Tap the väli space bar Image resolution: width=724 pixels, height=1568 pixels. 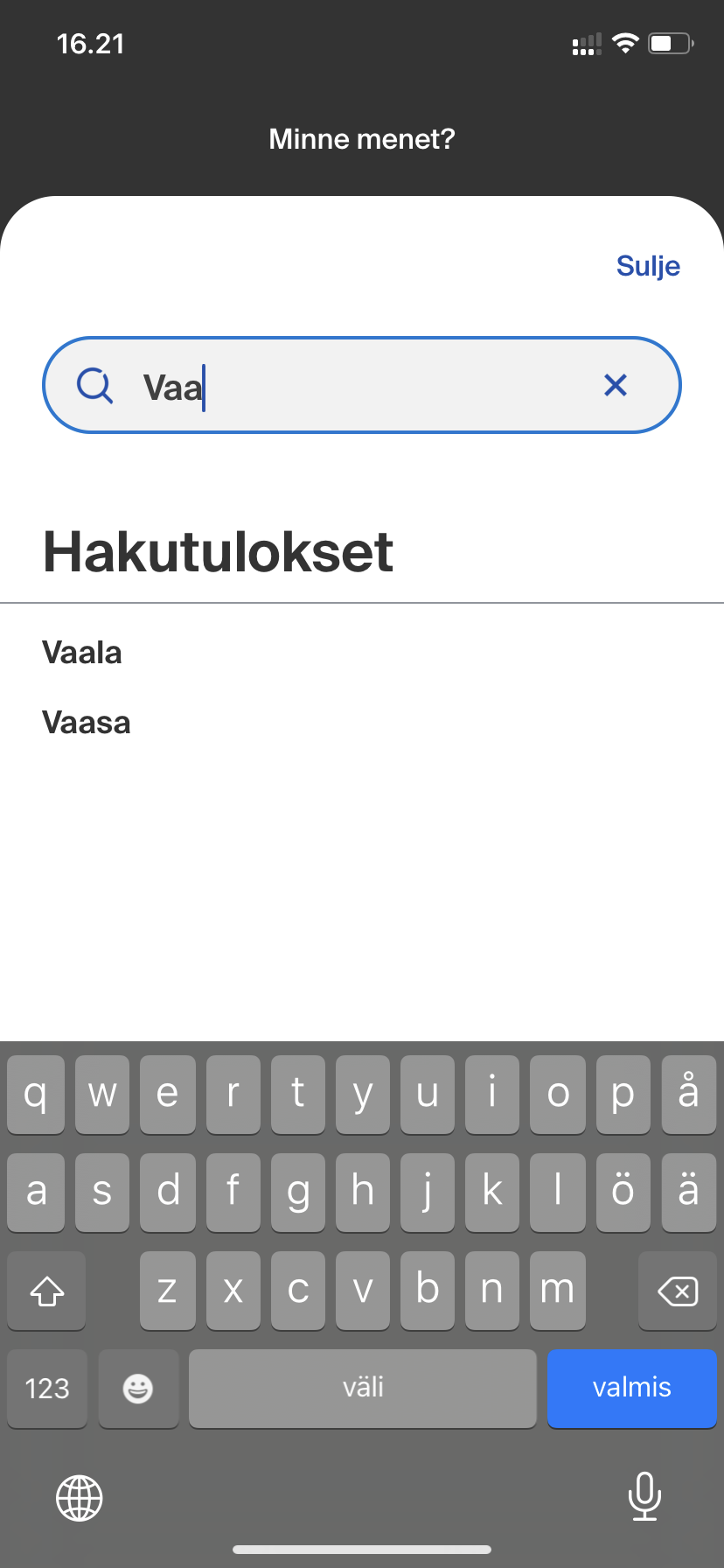click(362, 1388)
